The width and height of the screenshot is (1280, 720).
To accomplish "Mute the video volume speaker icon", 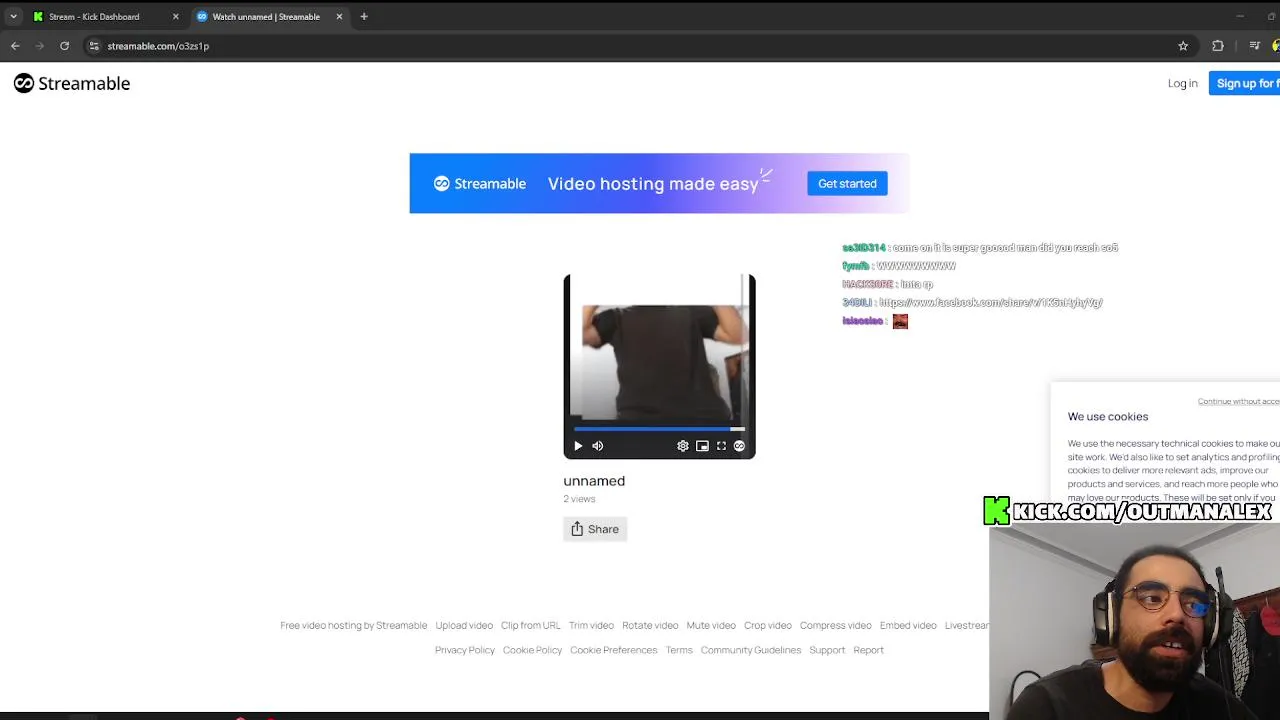I will coord(598,446).
